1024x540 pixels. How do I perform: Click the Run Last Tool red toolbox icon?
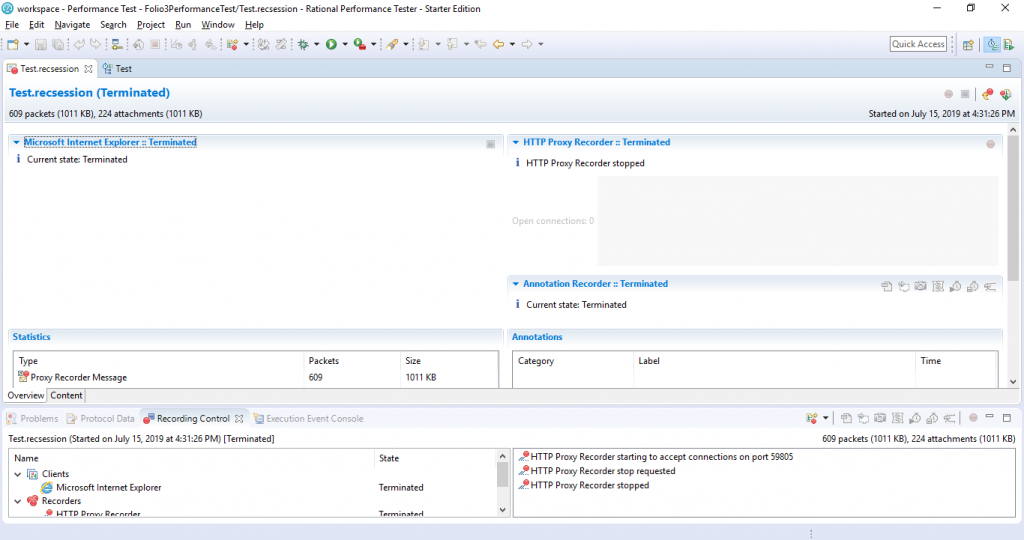pos(359,44)
